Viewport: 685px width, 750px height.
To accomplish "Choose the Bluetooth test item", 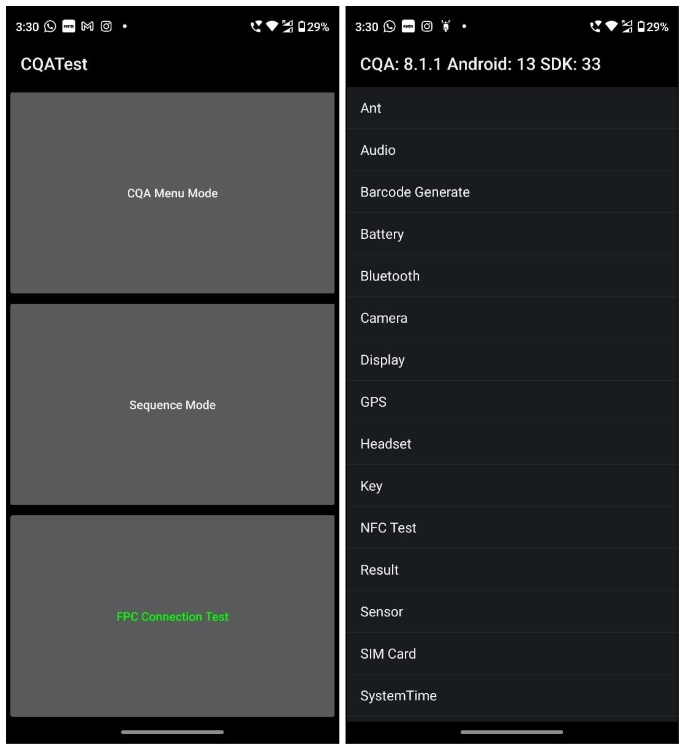I will tap(512, 276).
